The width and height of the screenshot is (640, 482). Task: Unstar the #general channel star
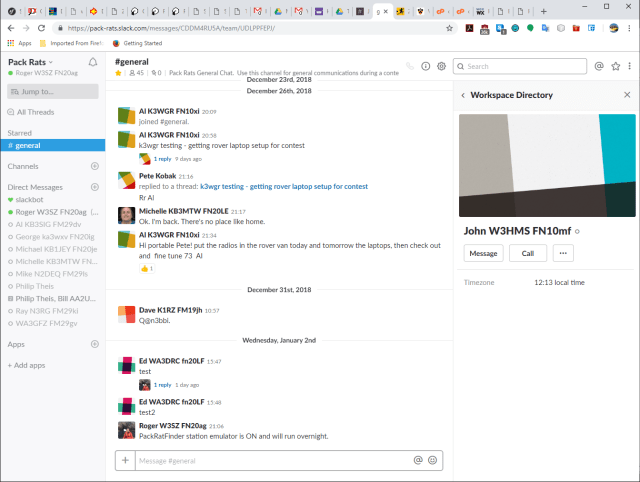(118, 73)
